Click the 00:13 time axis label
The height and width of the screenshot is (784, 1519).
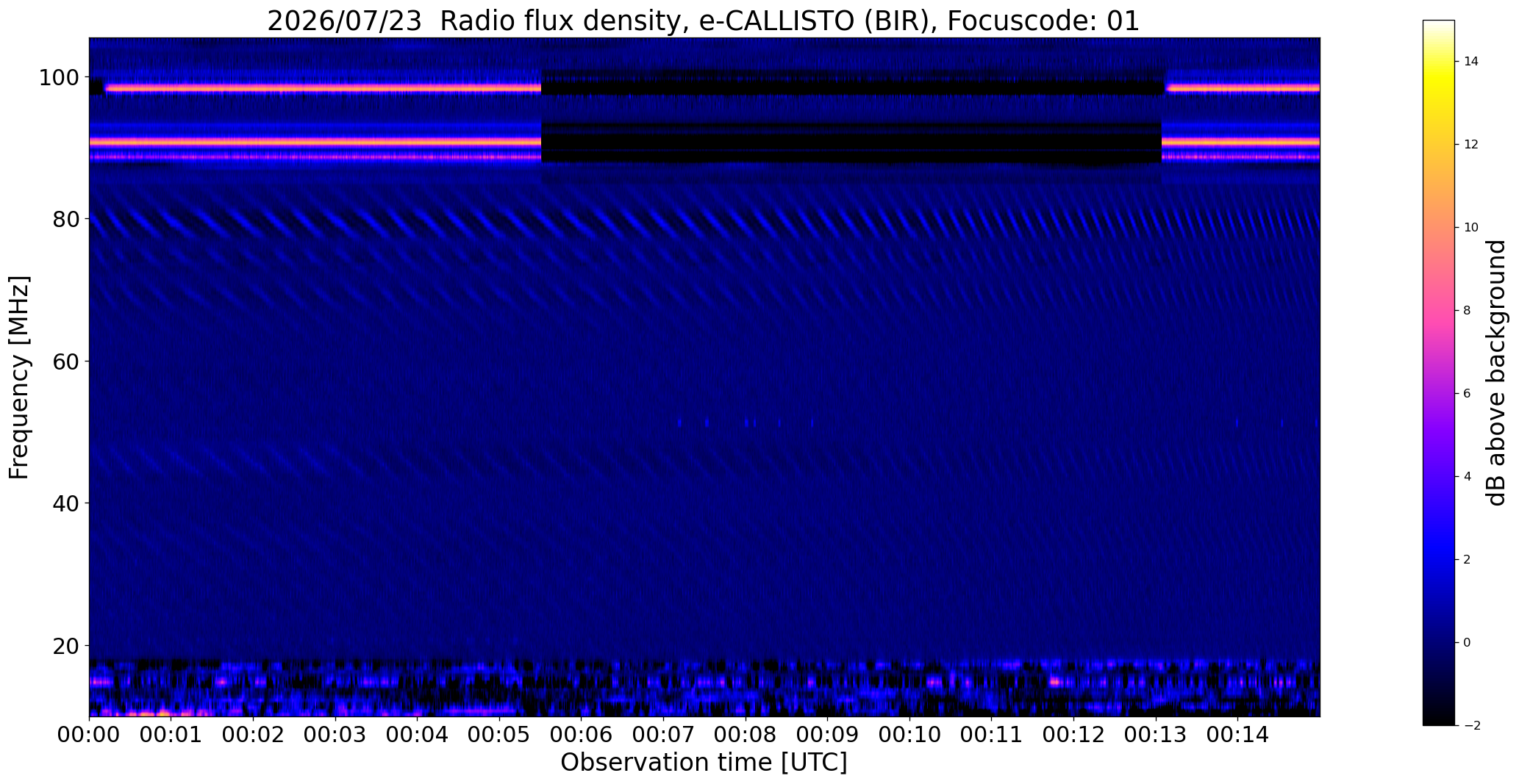point(1155,736)
